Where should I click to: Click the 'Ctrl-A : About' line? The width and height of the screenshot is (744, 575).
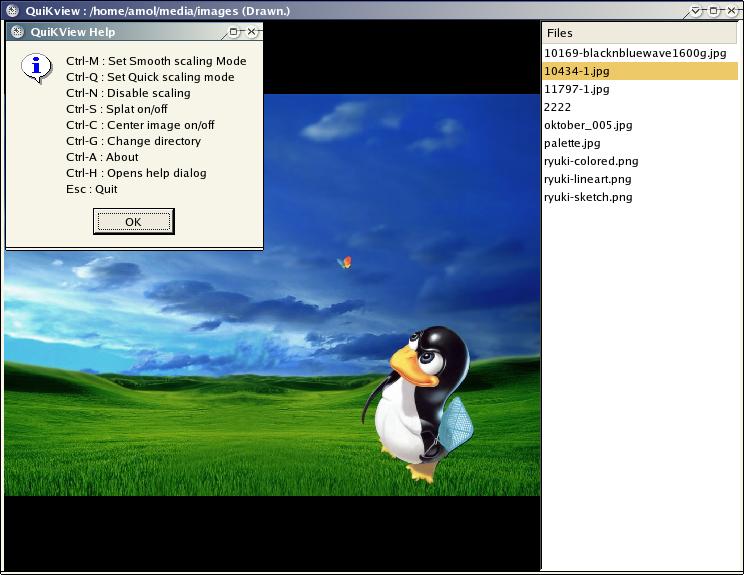102,157
